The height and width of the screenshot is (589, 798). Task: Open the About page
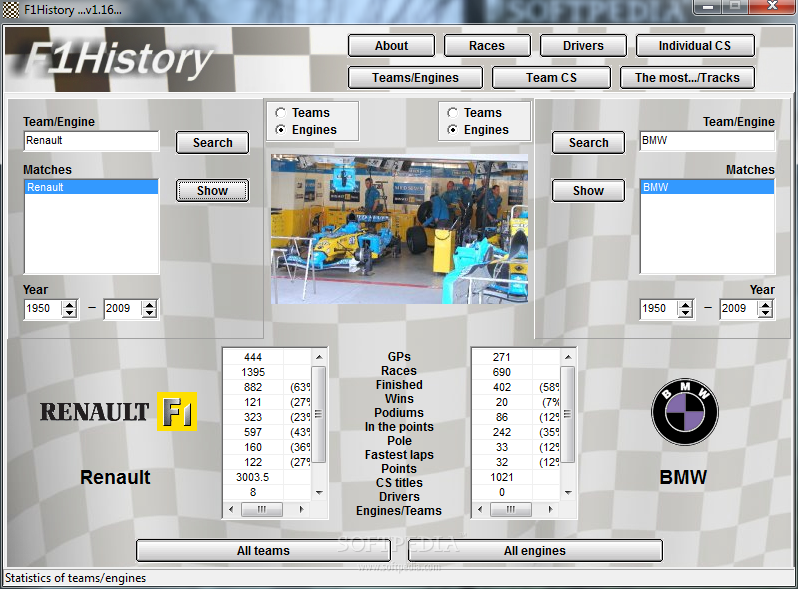(x=391, y=46)
